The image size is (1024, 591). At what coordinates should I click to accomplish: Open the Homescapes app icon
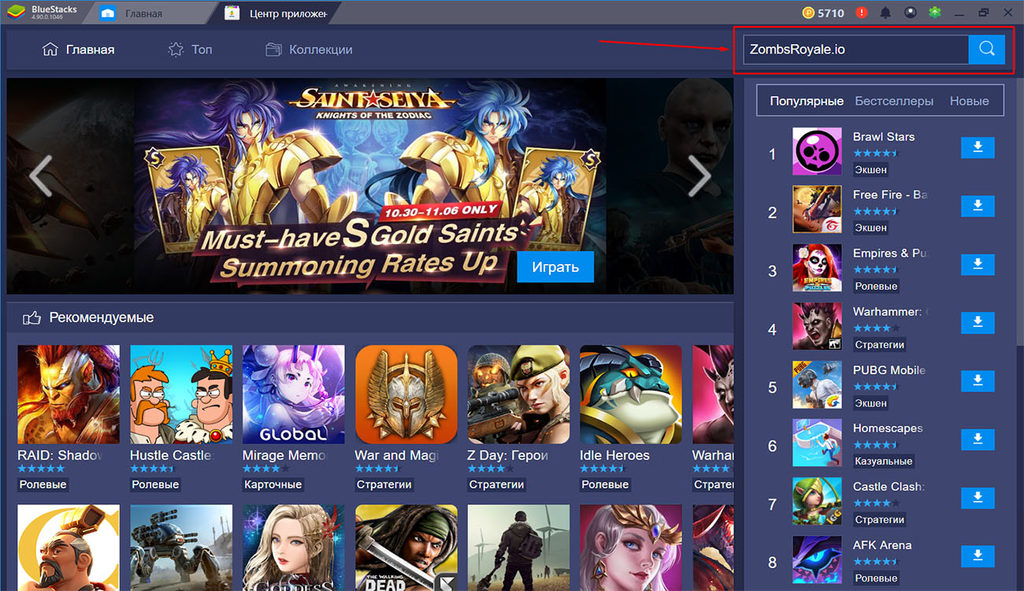click(x=817, y=443)
